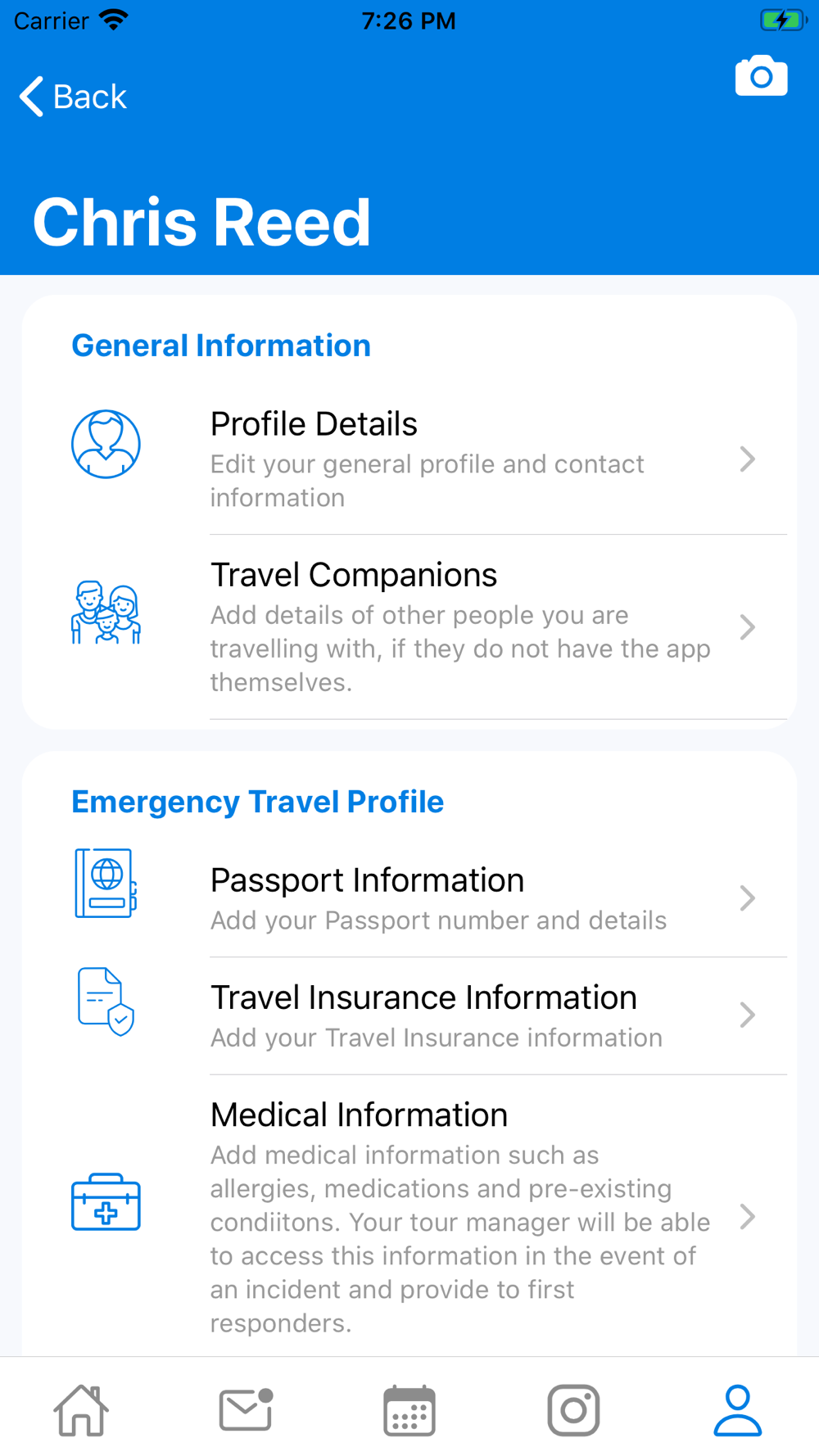Switch to the Calendar tab
The image size is (819, 1456).
click(x=409, y=1410)
